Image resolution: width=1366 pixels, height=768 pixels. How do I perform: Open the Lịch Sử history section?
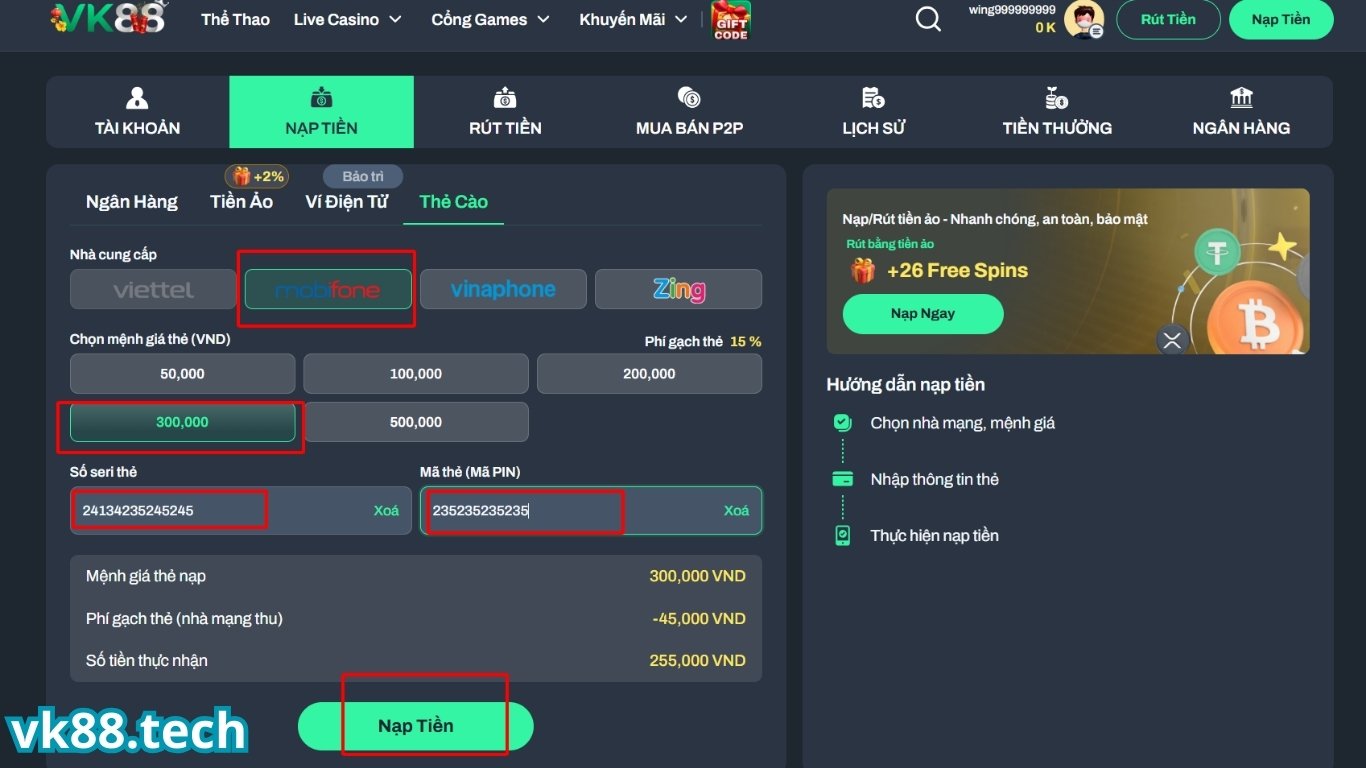click(873, 112)
